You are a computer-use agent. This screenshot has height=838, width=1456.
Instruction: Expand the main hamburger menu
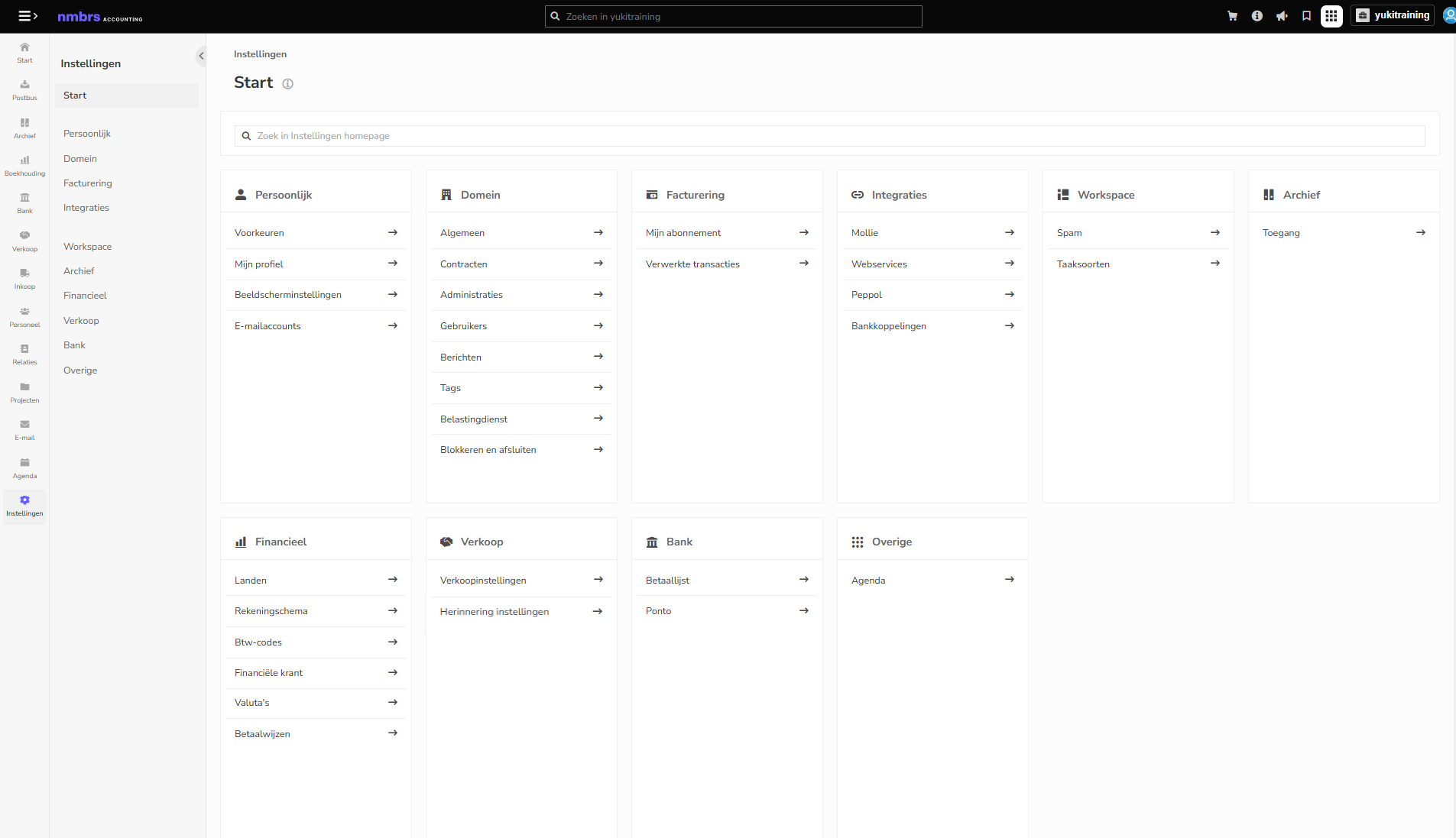[x=28, y=16]
